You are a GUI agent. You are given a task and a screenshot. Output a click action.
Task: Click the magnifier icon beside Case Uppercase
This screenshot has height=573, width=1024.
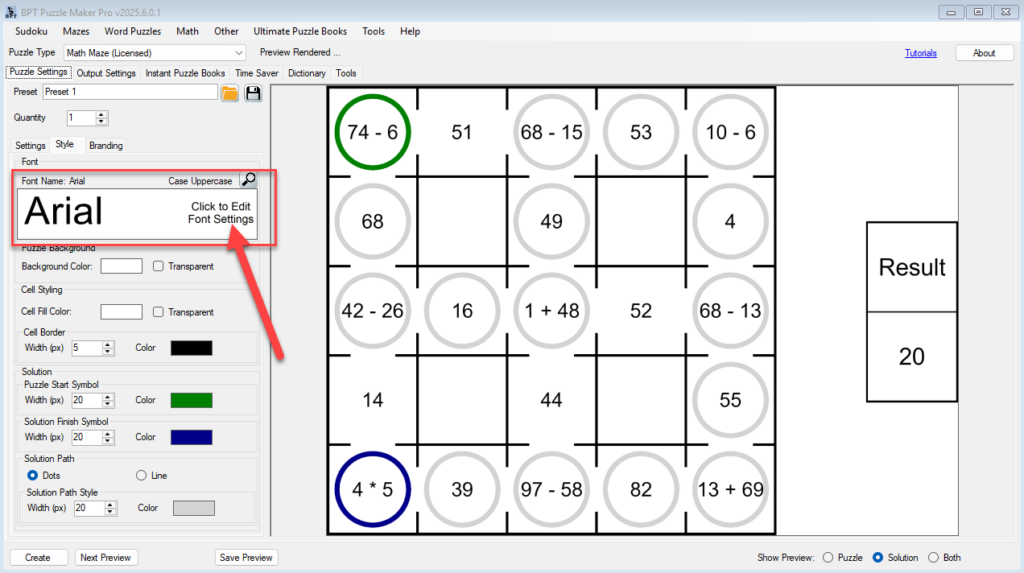[x=248, y=180]
